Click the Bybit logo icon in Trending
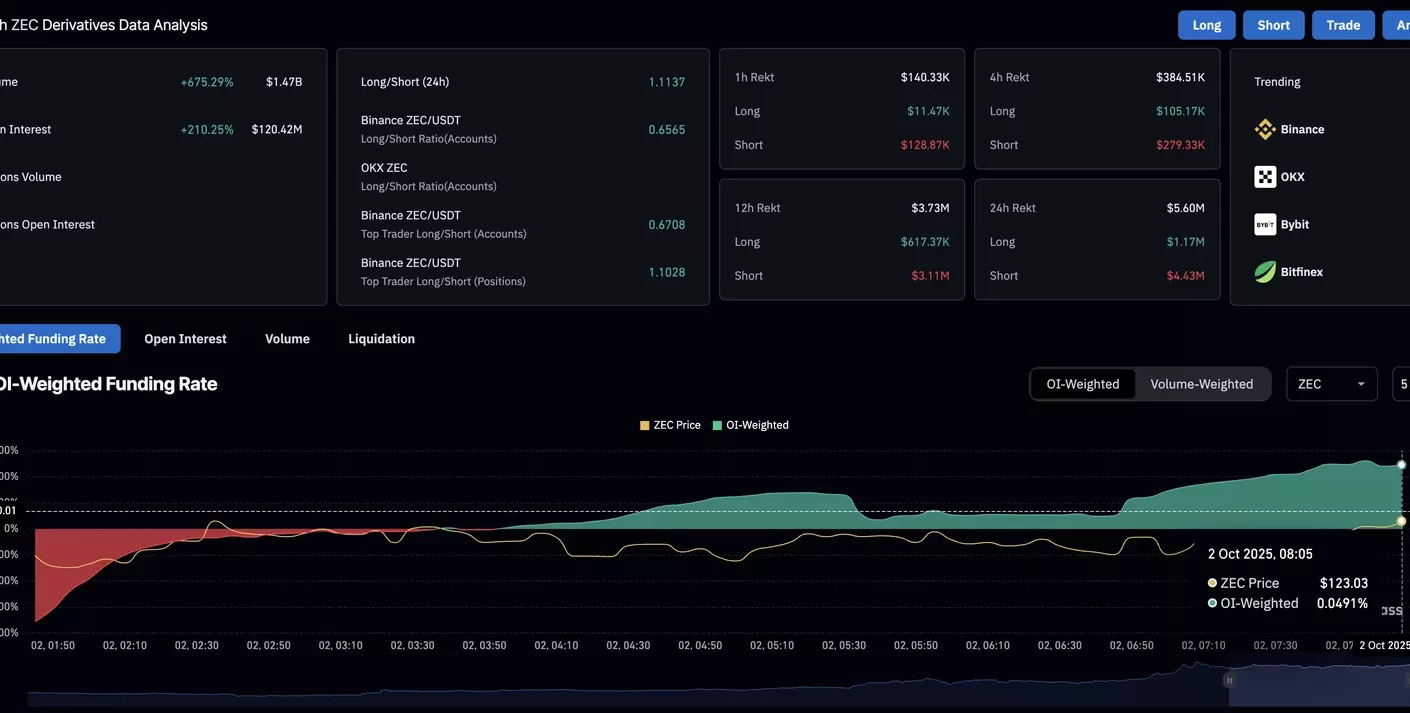Viewport: 1410px width, 713px height. point(1265,224)
